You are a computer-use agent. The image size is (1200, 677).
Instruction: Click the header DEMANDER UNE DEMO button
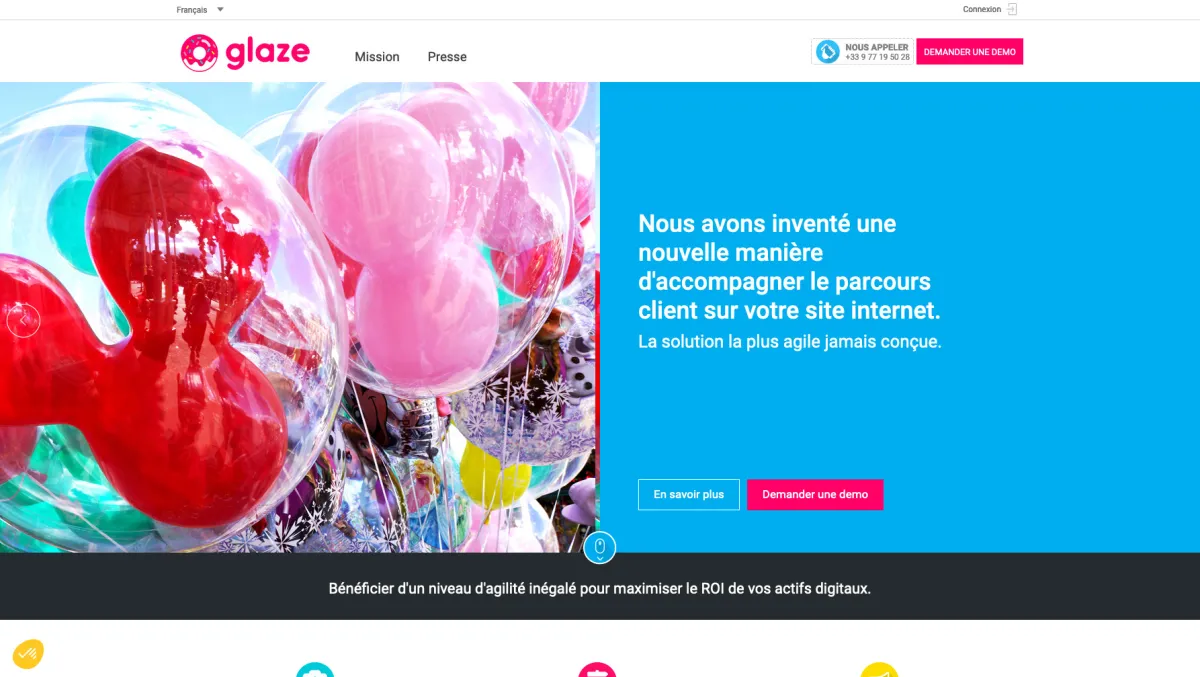click(970, 52)
